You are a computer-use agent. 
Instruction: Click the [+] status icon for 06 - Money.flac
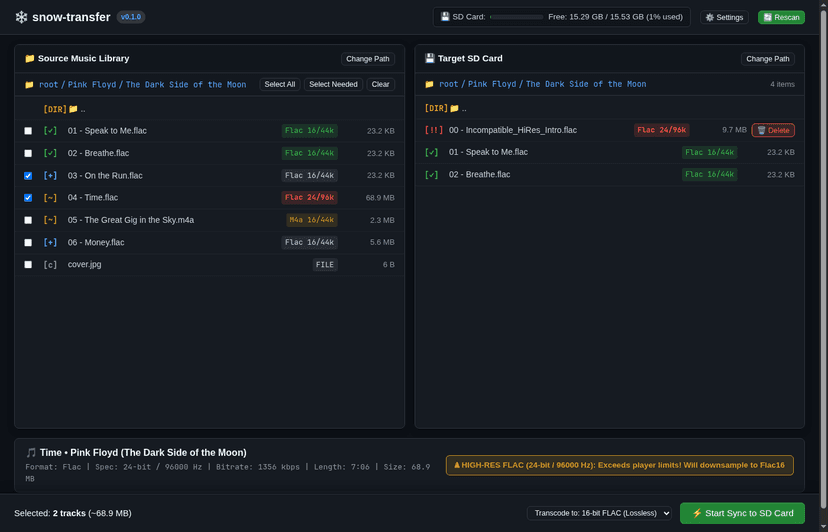pos(50,242)
